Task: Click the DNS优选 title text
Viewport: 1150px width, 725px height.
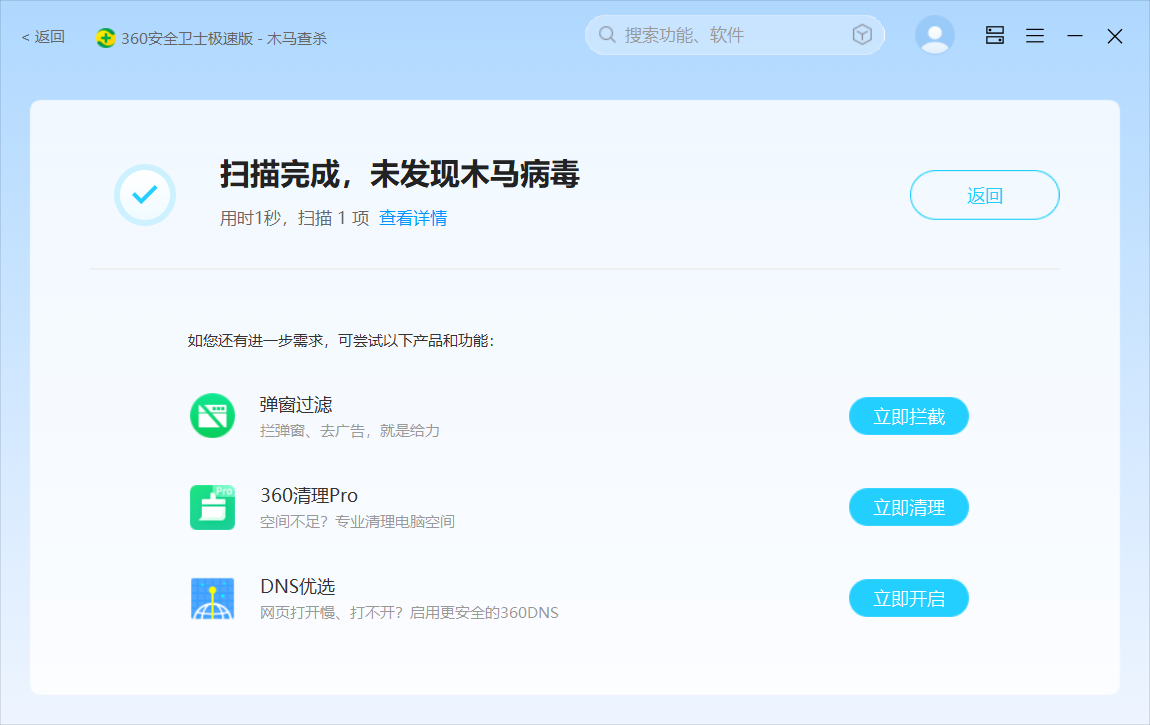Action: (x=297, y=586)
